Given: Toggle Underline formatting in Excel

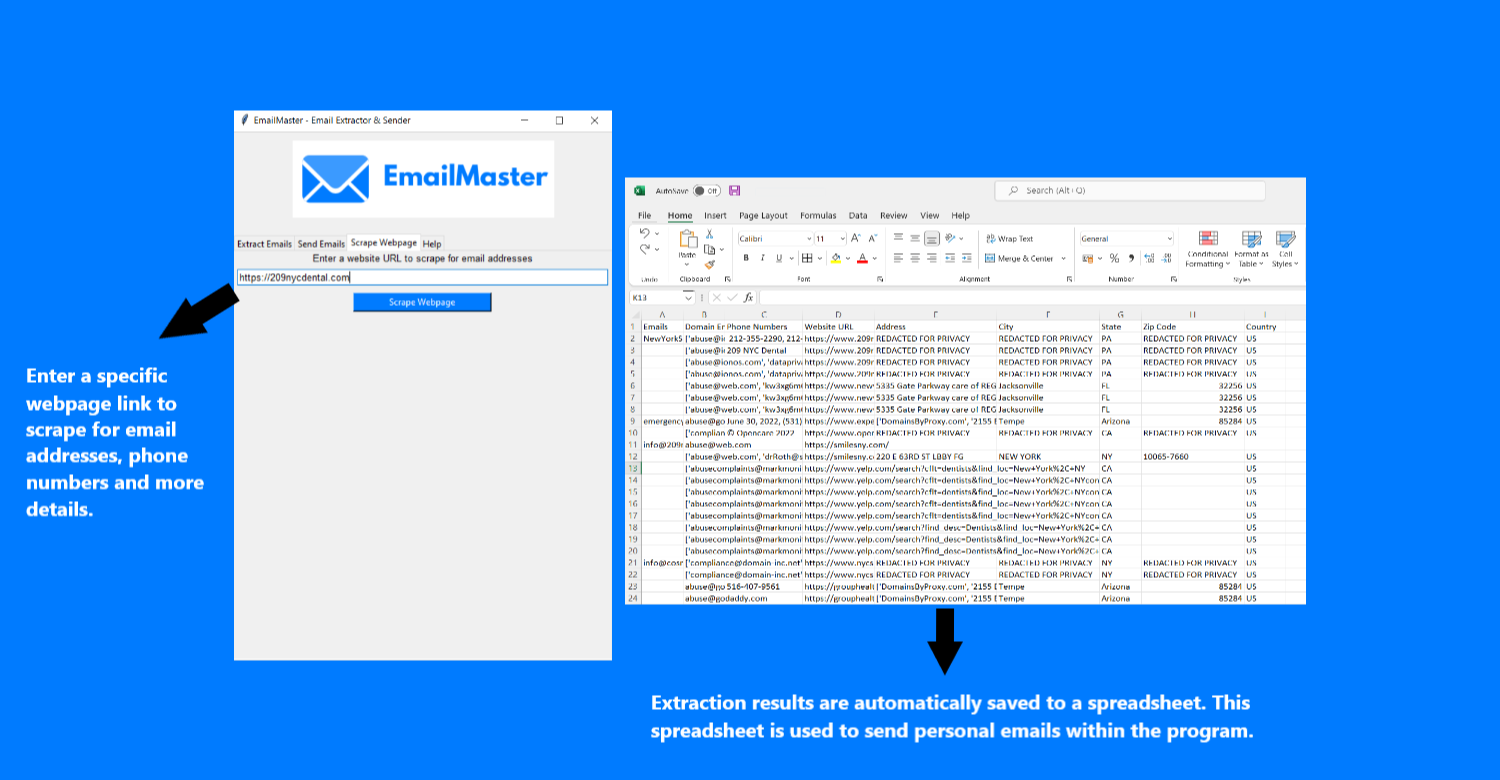Looking at the screenshot, I should click(x=779, y=258).
